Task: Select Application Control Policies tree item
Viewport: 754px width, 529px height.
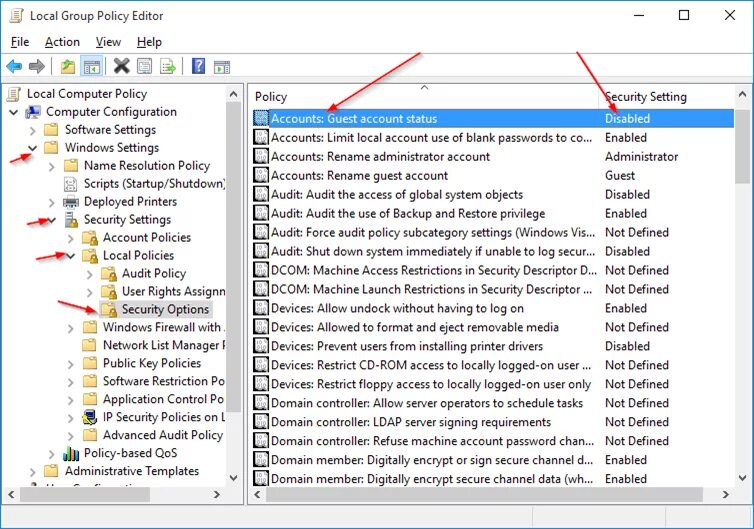Action: click(x=163, y=399)
